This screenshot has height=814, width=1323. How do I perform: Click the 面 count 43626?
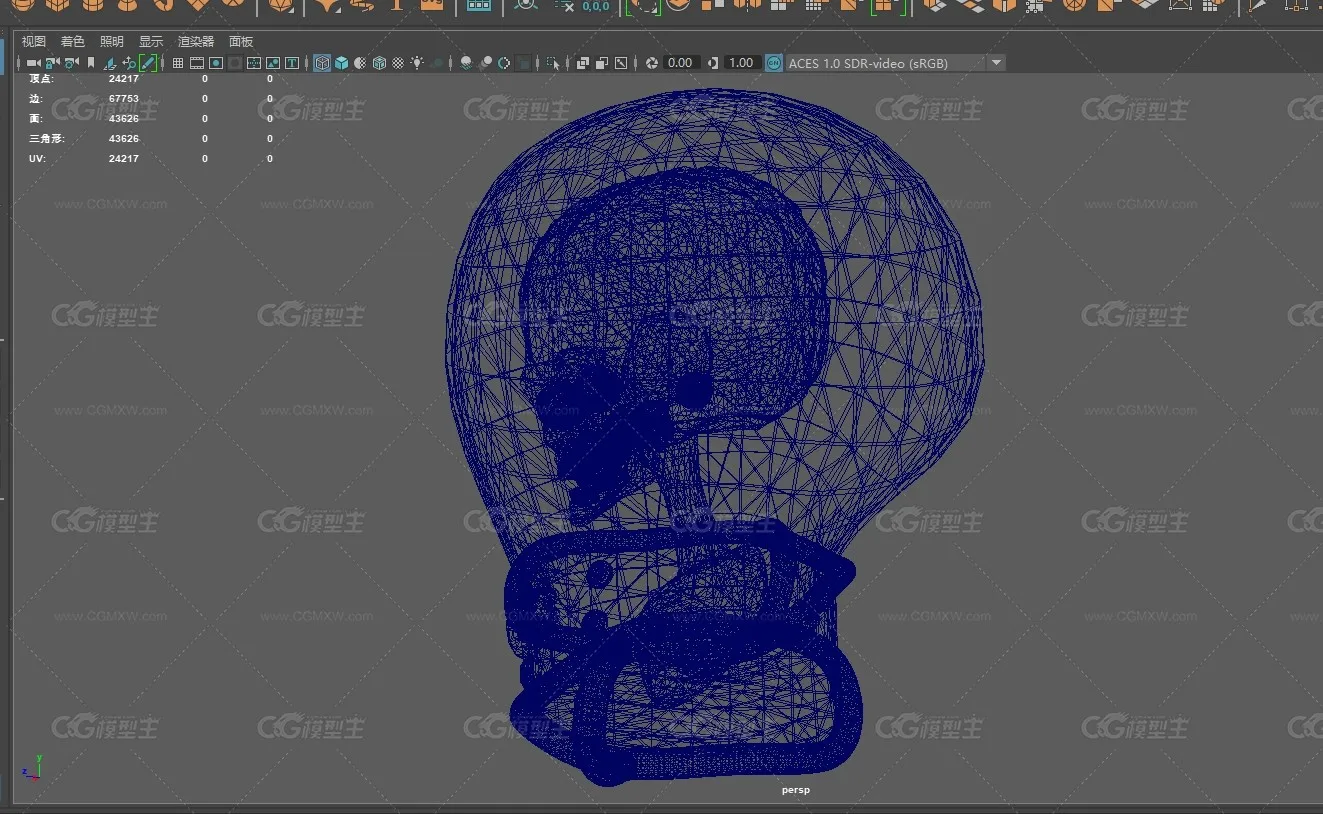coord(124,118)
